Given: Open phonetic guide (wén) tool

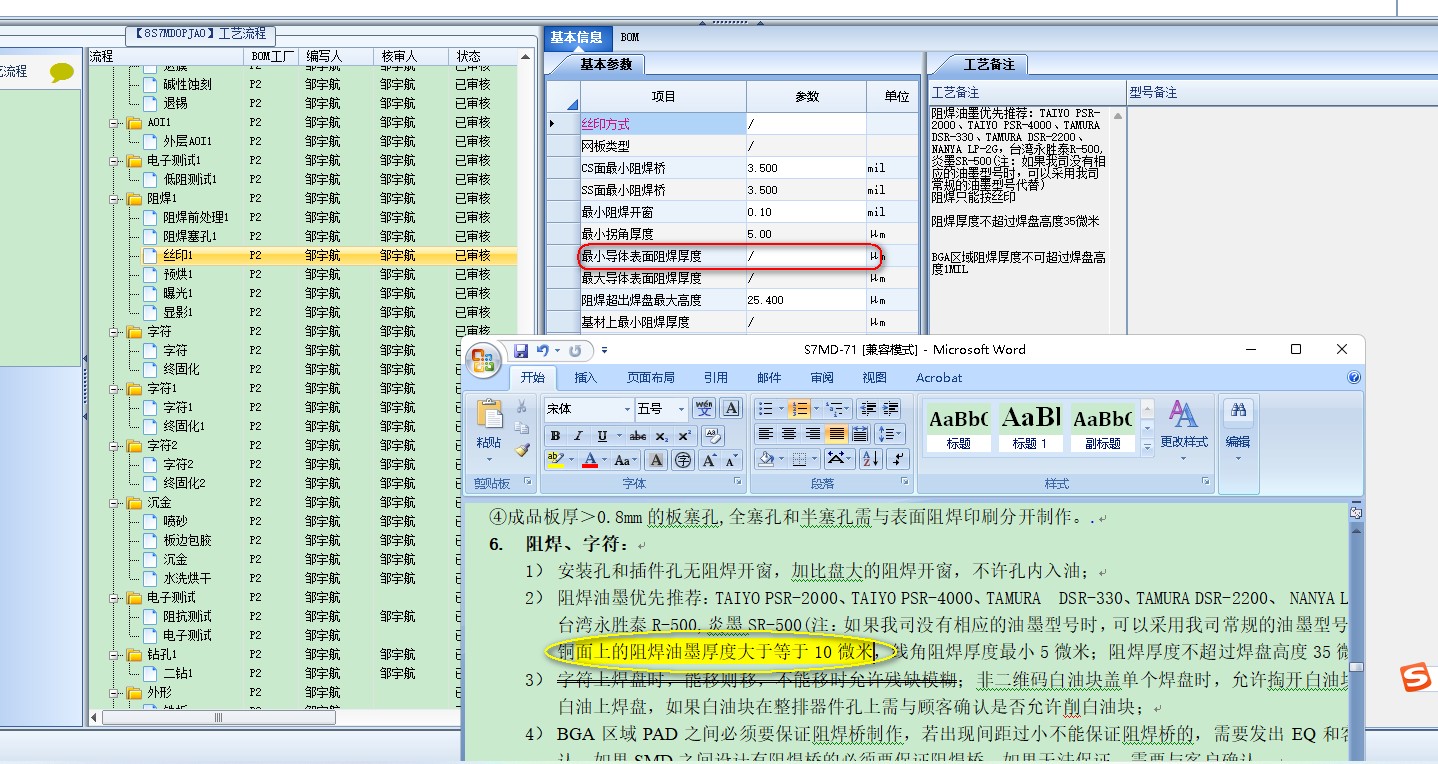Looking at the screenshot, I should 704,408.
